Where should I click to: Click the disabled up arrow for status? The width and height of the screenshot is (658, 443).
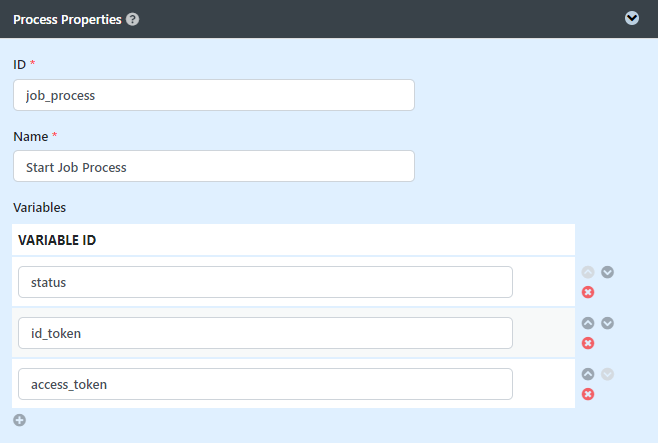[588, 272]
